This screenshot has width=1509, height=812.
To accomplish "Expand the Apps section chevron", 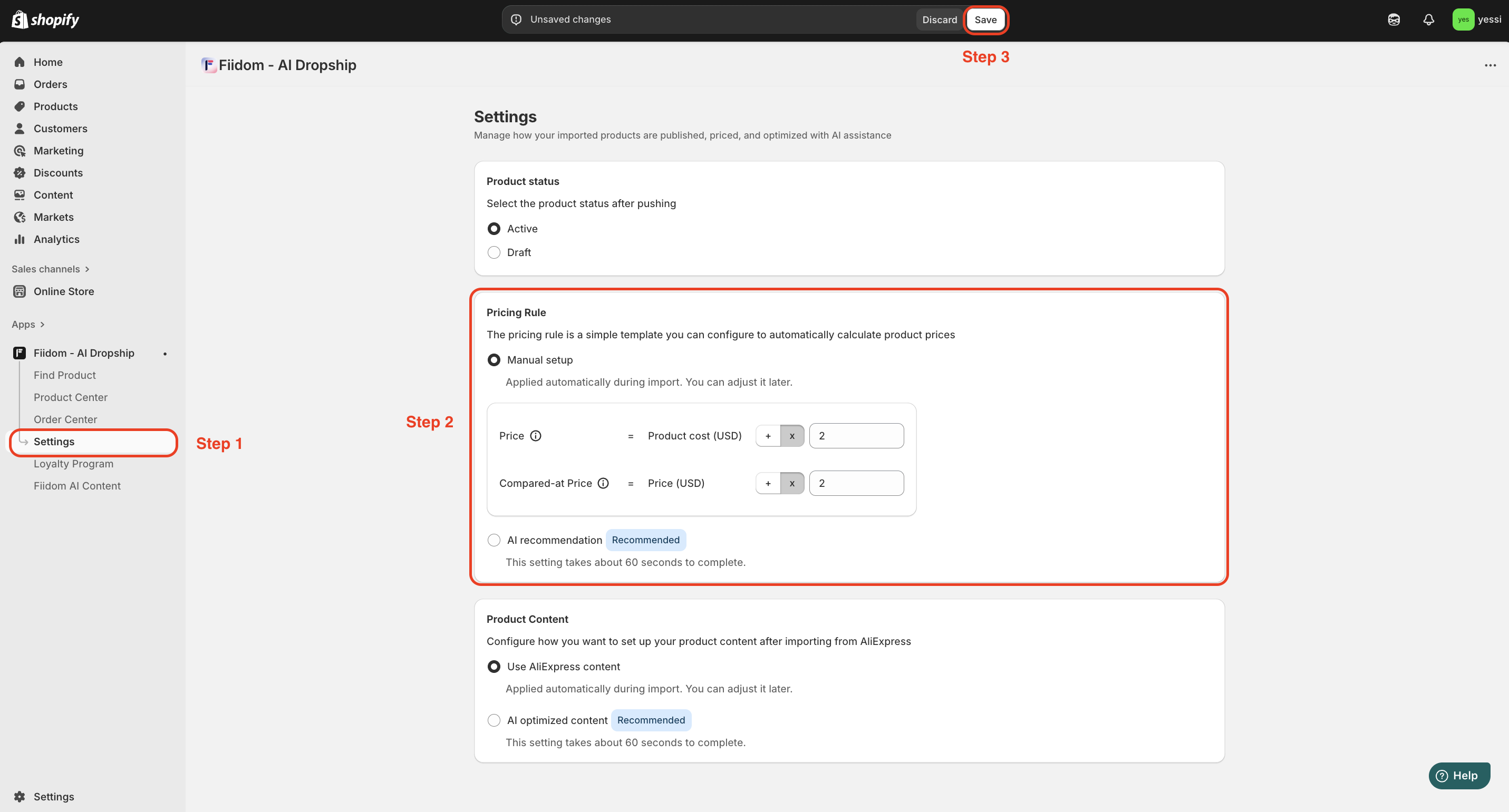I will [42, 325].
